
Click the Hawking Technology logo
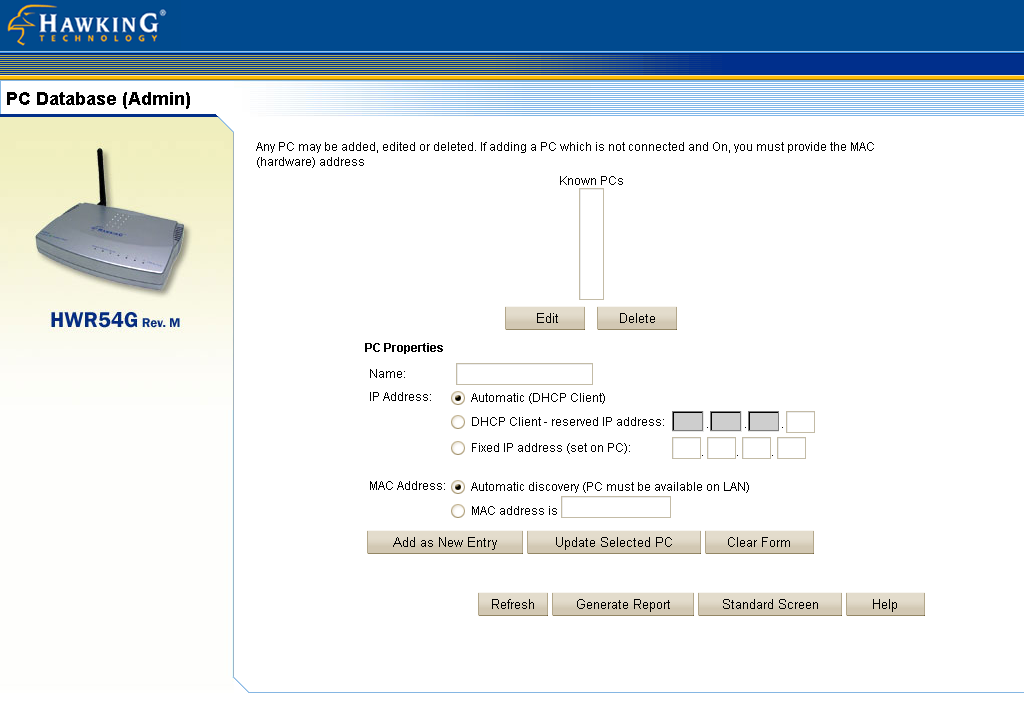[86, 25]
